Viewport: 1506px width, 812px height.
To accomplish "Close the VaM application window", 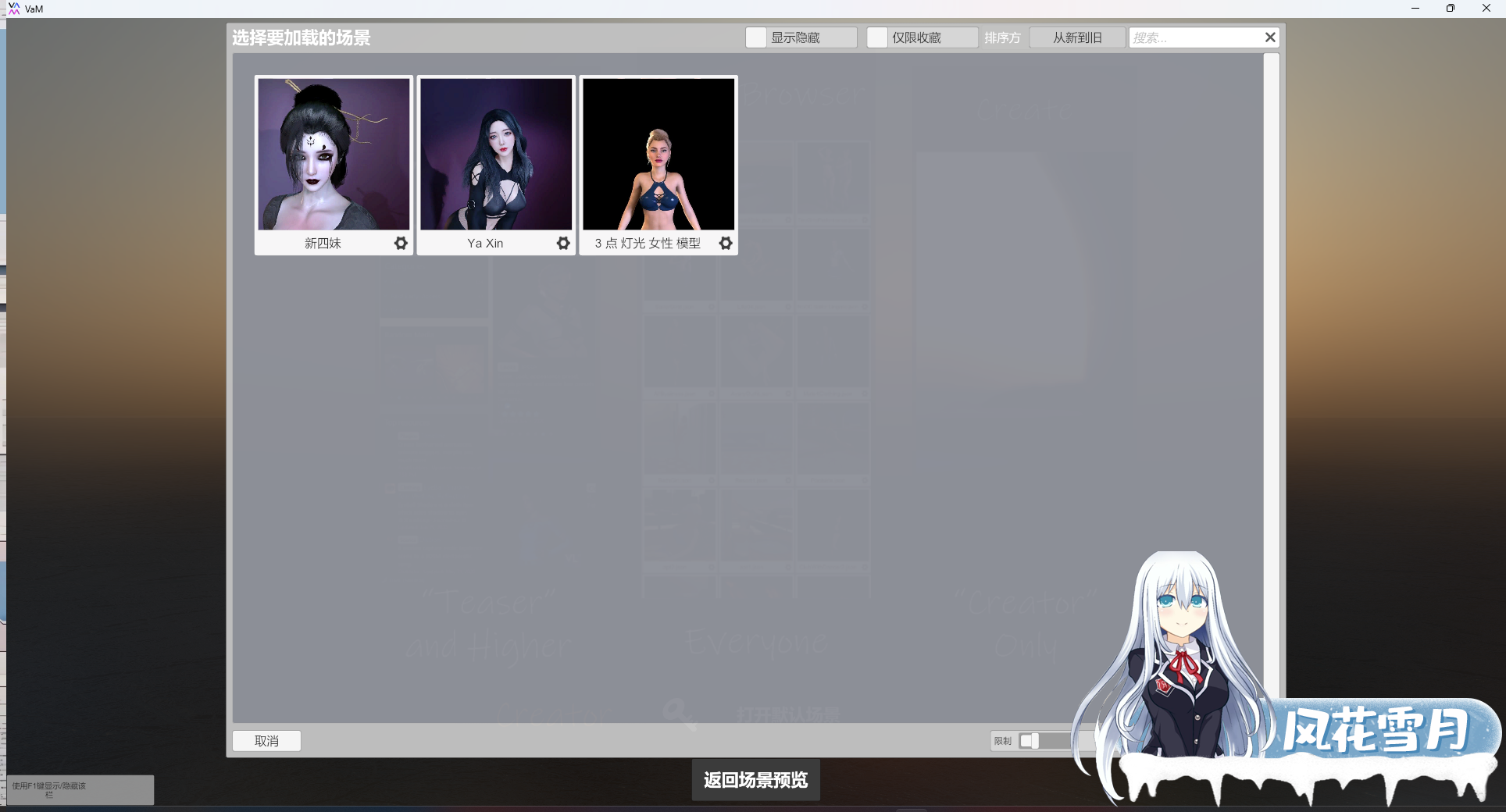I will 1486,9.
